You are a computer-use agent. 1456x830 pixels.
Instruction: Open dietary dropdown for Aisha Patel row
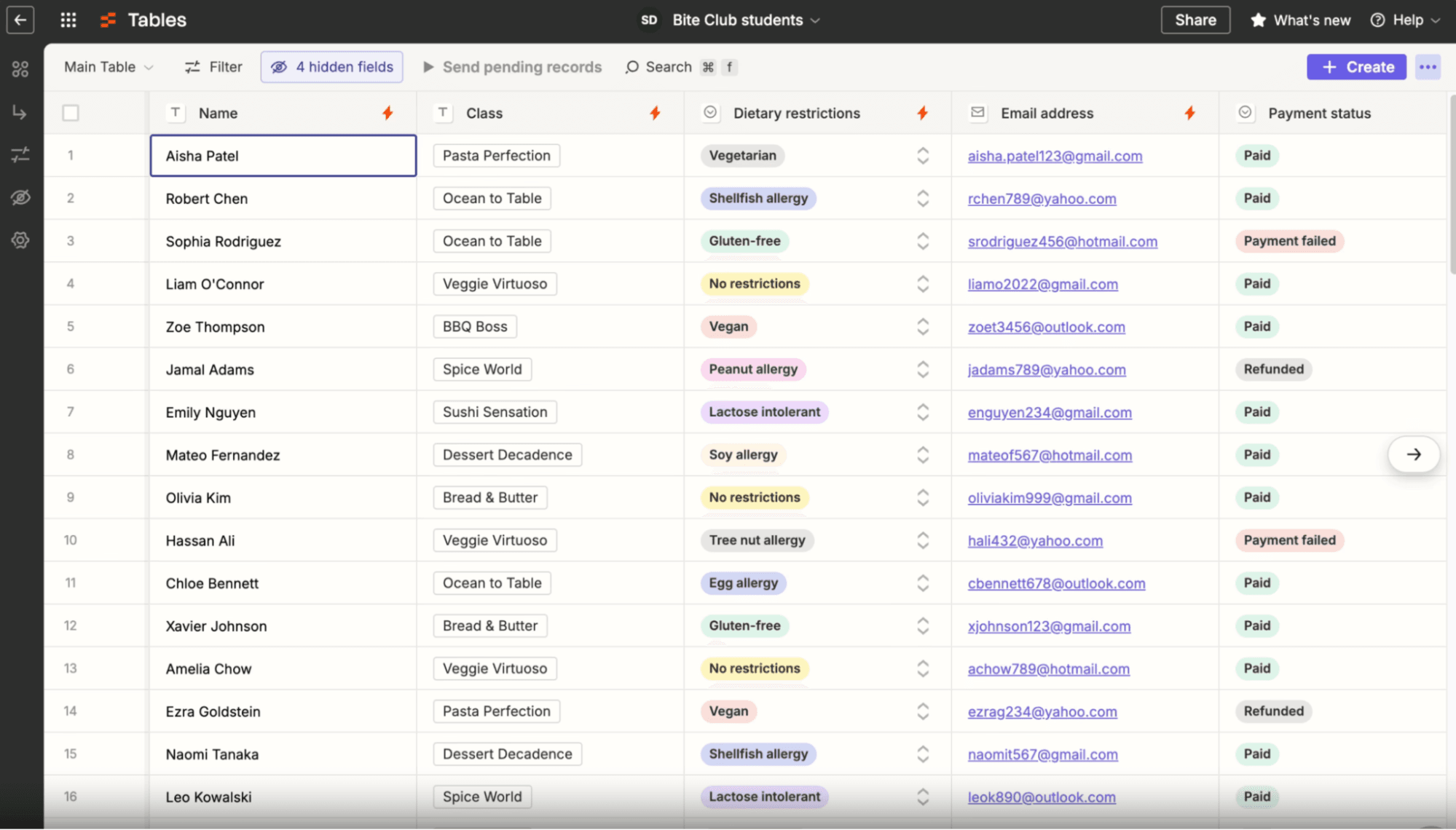point(923,156)
